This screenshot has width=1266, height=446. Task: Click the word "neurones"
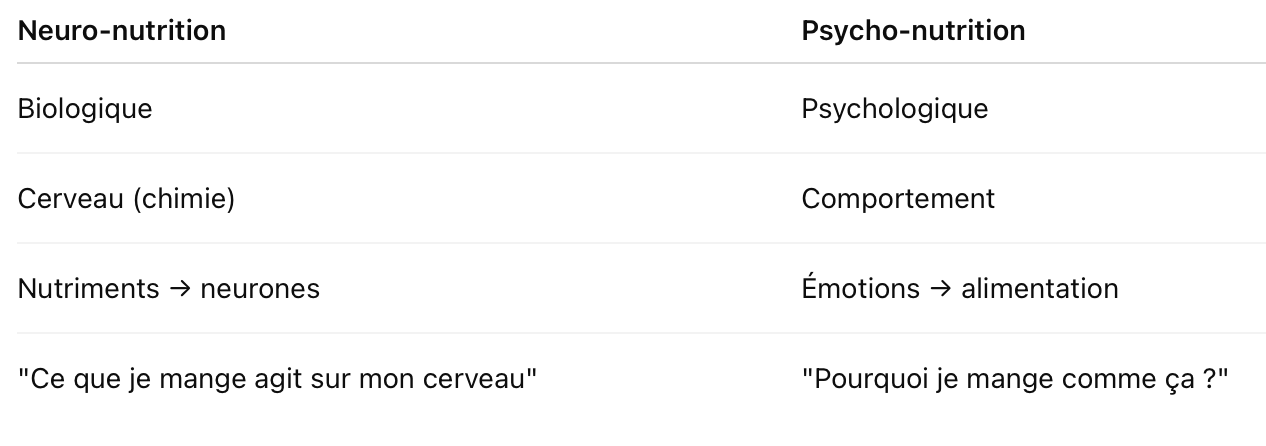coord(260,289)
